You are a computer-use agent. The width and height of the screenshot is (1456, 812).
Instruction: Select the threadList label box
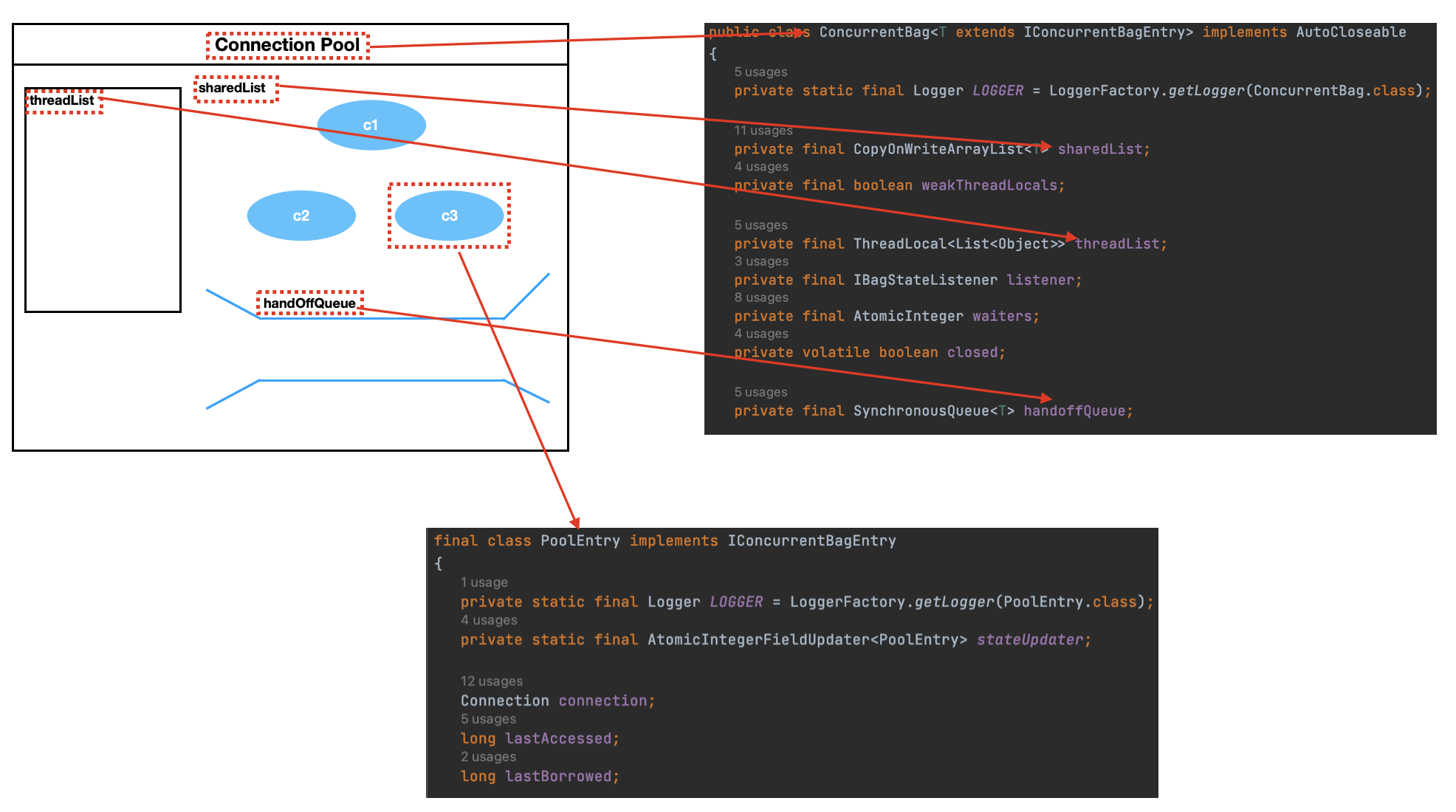63,100
